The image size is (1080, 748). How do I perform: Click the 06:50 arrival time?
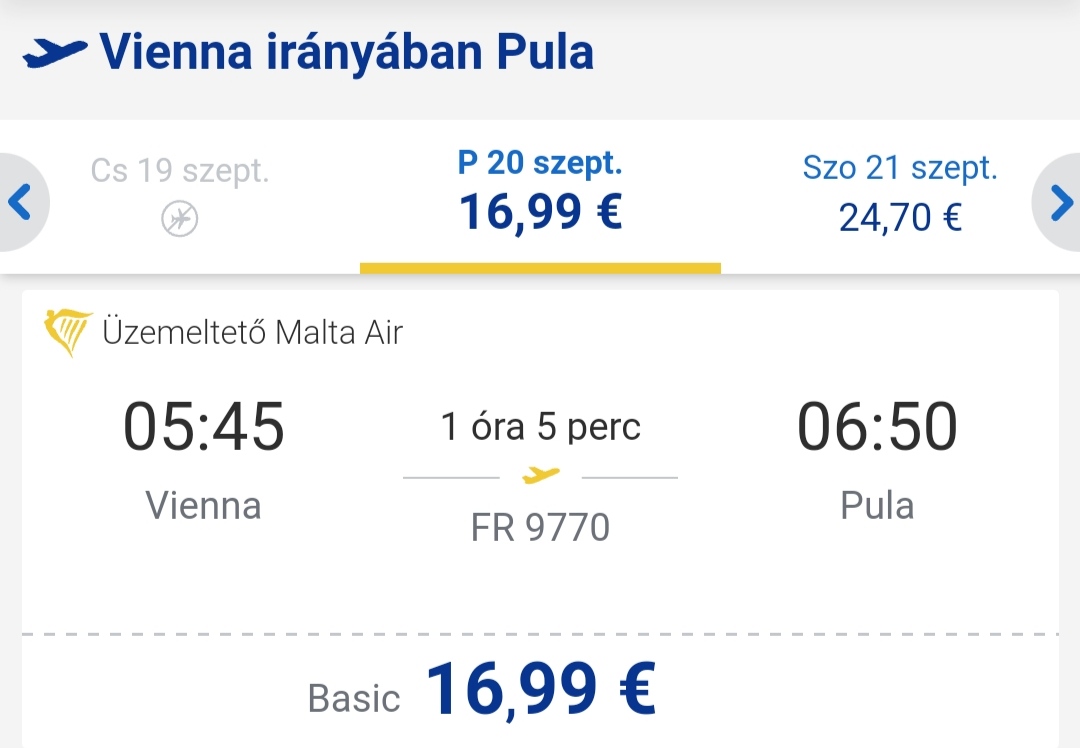pyautogui.click(x=877, y=426)
